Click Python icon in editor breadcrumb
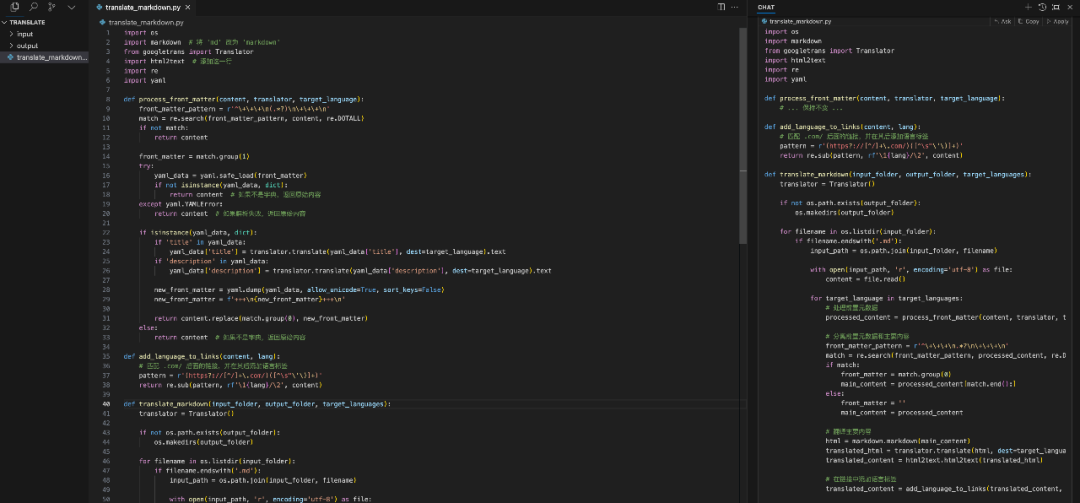Screen dimensions: 1080x503 103,22
